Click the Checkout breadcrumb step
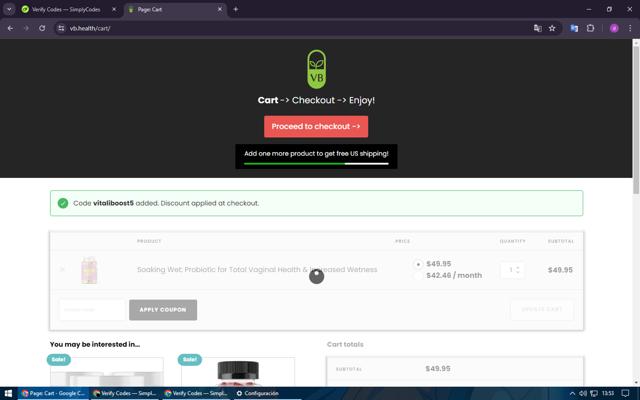640x400 pixels. (x=313, y=100)
